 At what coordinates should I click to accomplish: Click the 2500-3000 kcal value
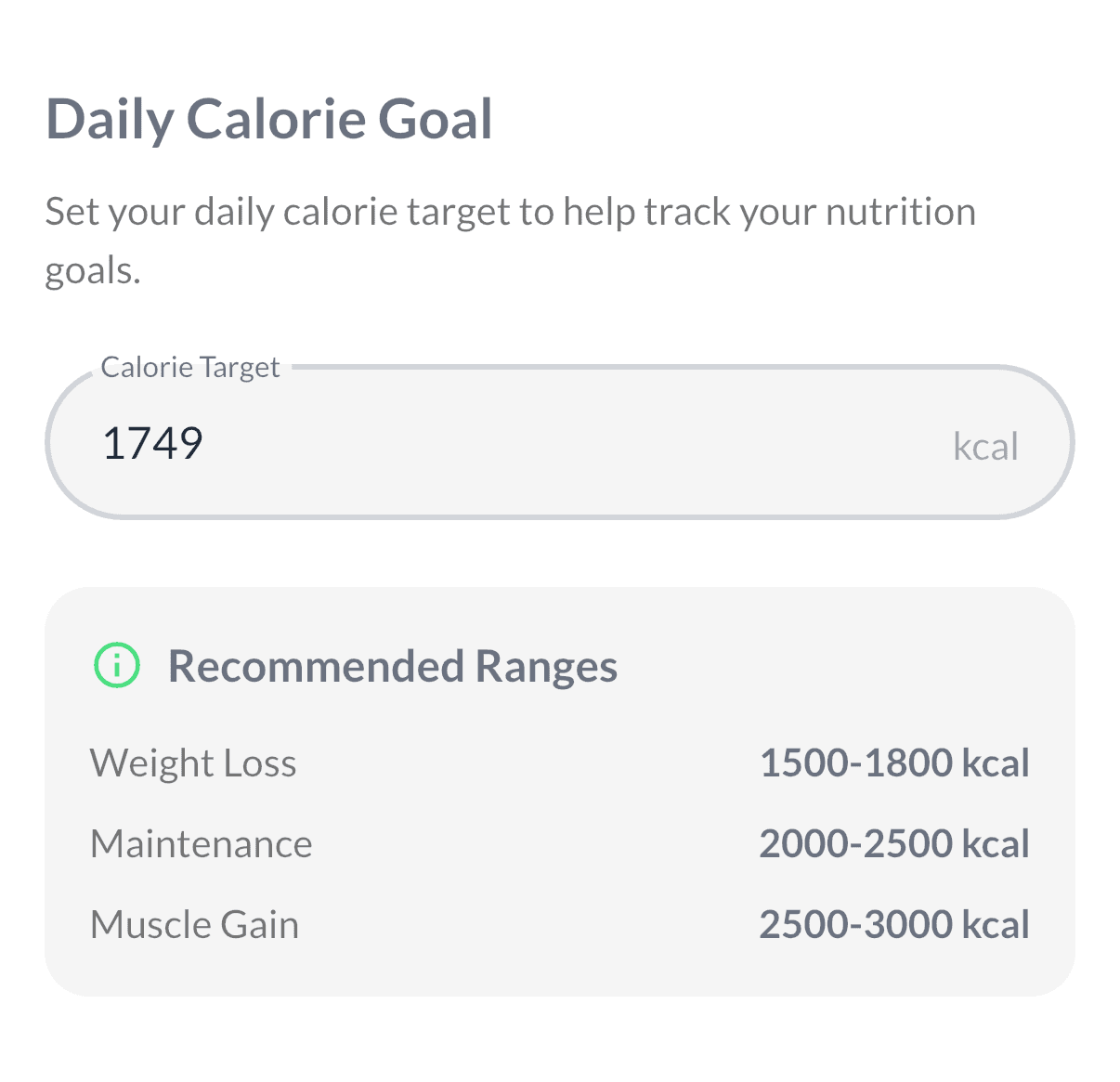(x=894, y=924)
